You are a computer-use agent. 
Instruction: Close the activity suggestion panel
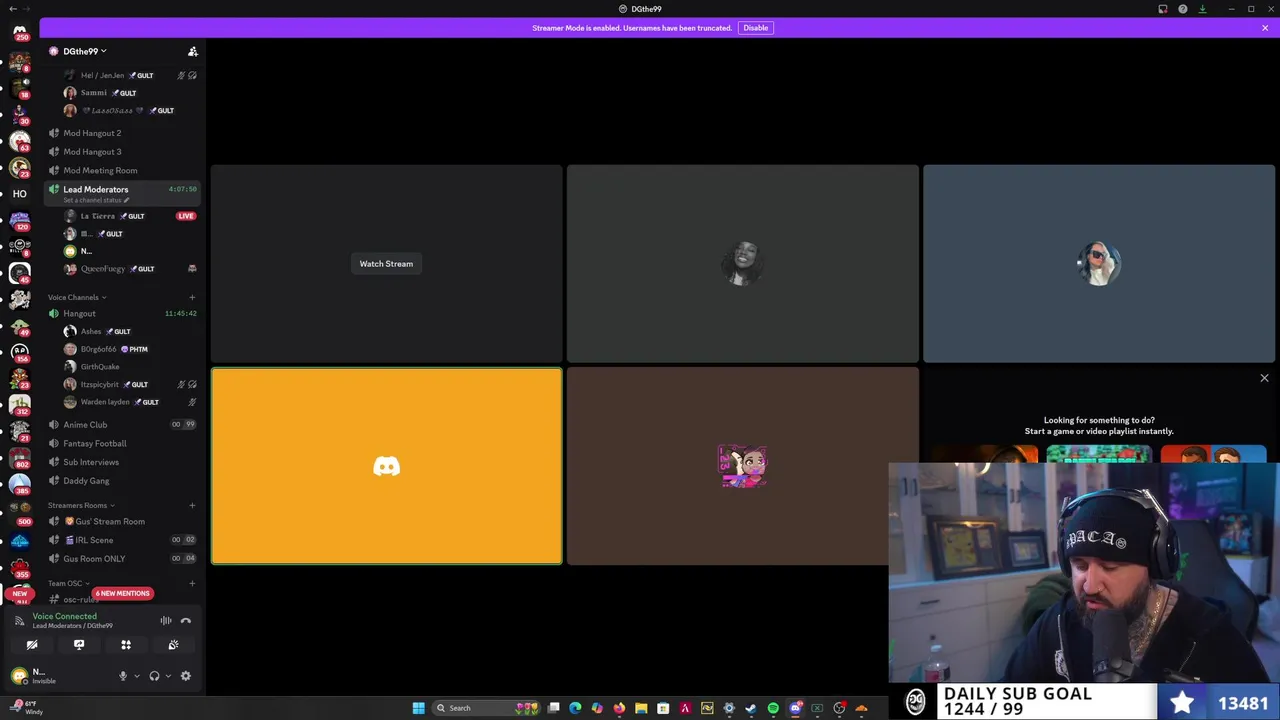pos(1264,378)
